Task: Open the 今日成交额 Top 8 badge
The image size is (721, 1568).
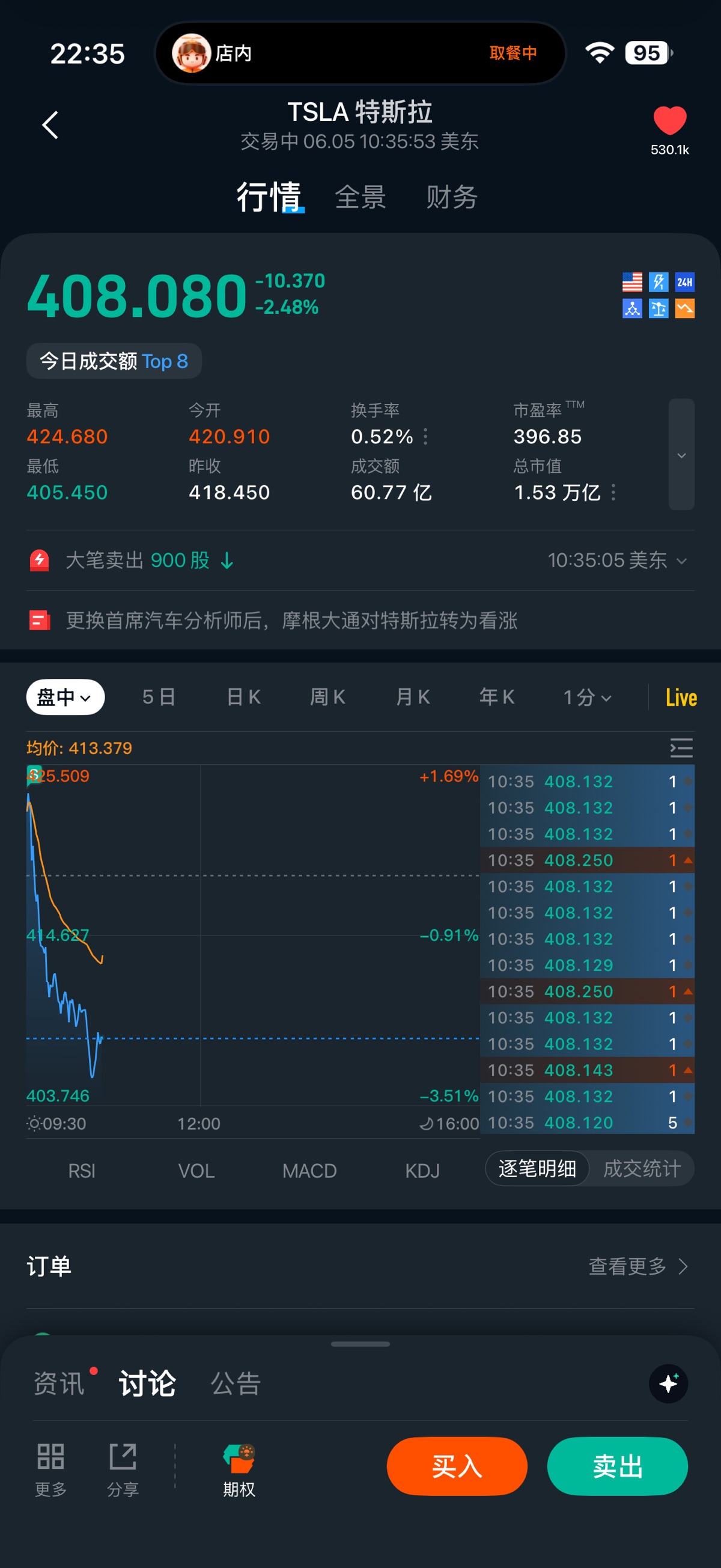Action: pos(114,361)
